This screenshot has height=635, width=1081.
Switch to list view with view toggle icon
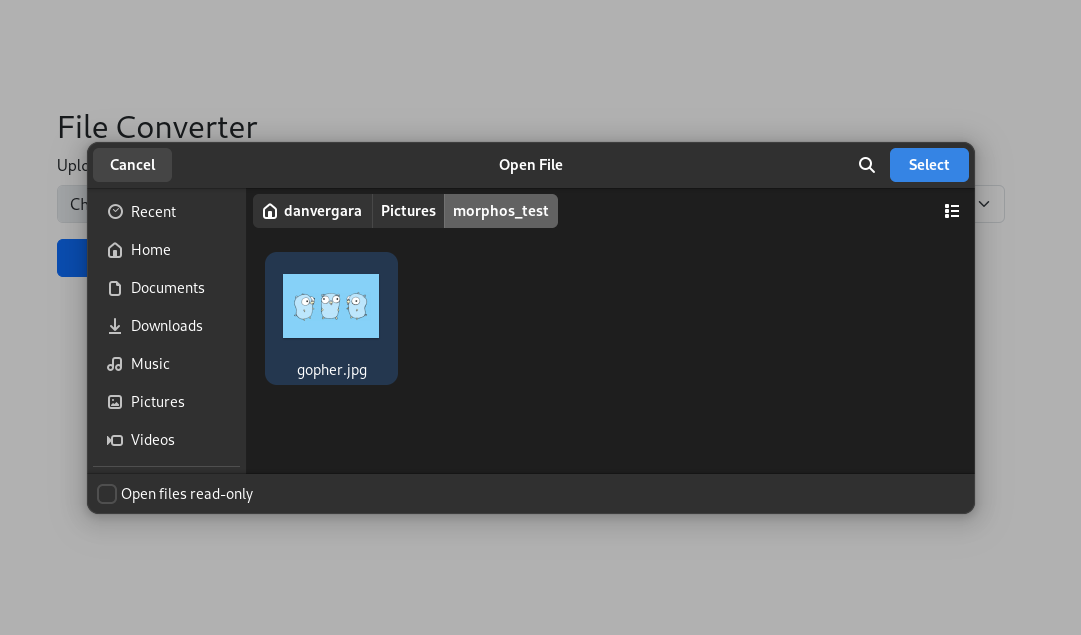click(951, 211)
